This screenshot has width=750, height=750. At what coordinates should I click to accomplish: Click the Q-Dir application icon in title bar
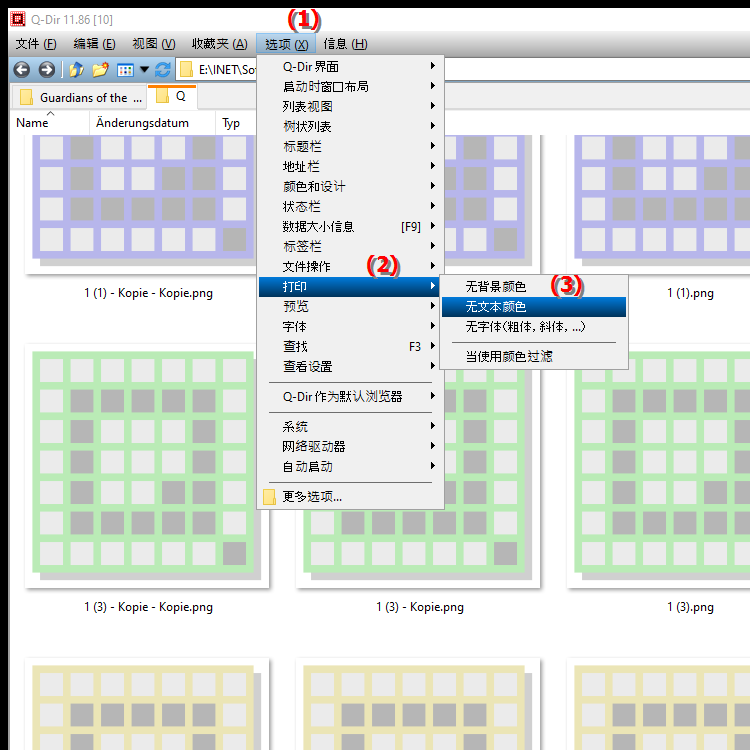[18, 19]
